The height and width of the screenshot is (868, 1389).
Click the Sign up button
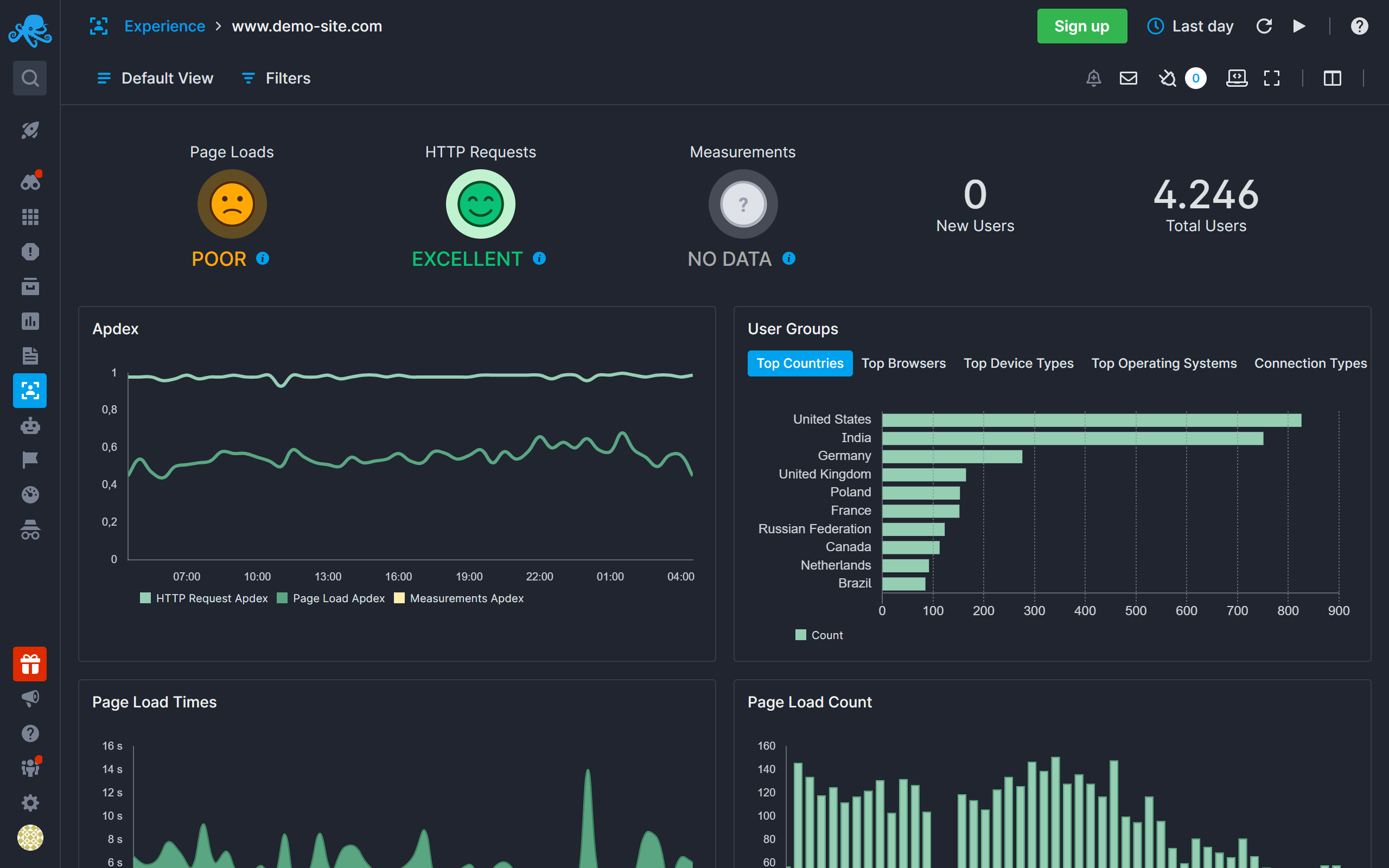[1081, 26]
